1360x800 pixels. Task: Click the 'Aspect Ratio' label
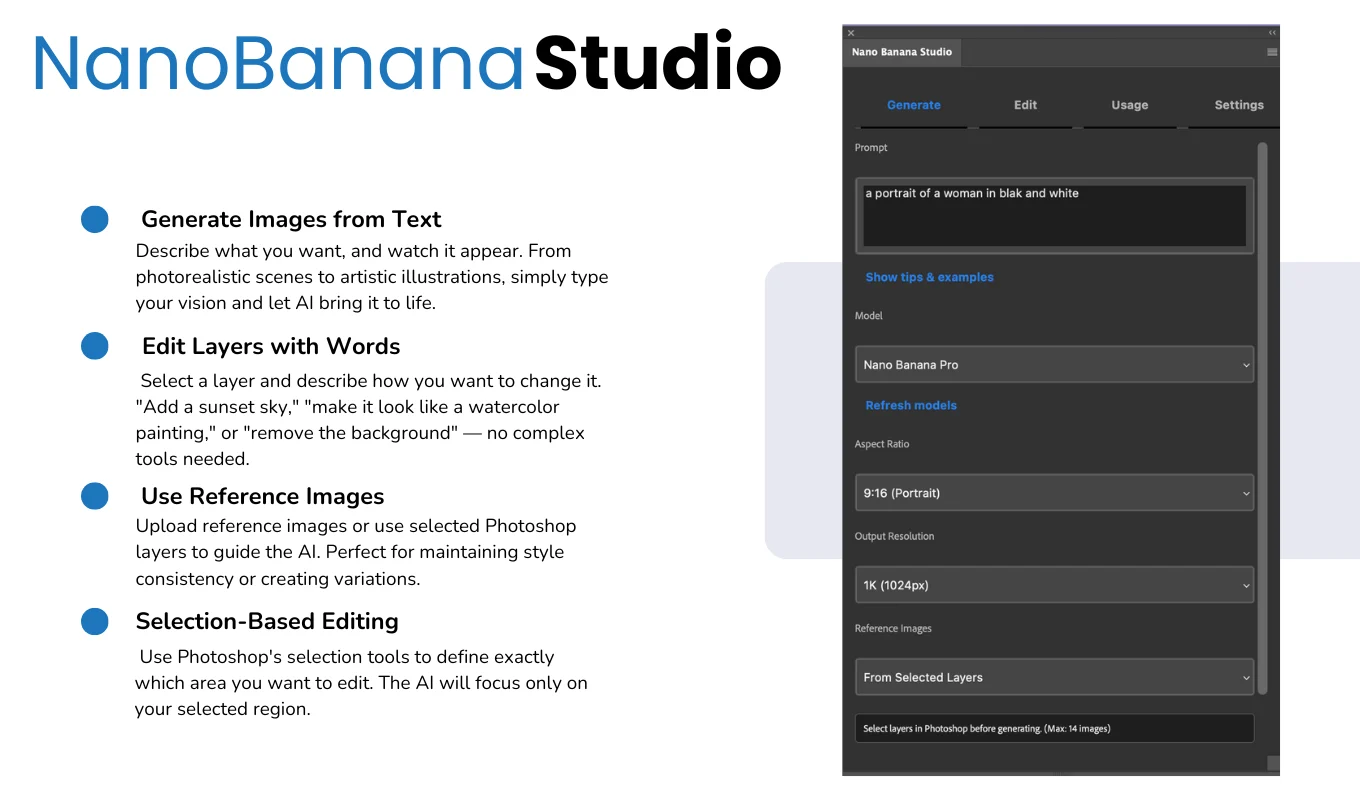coord(882,444)
